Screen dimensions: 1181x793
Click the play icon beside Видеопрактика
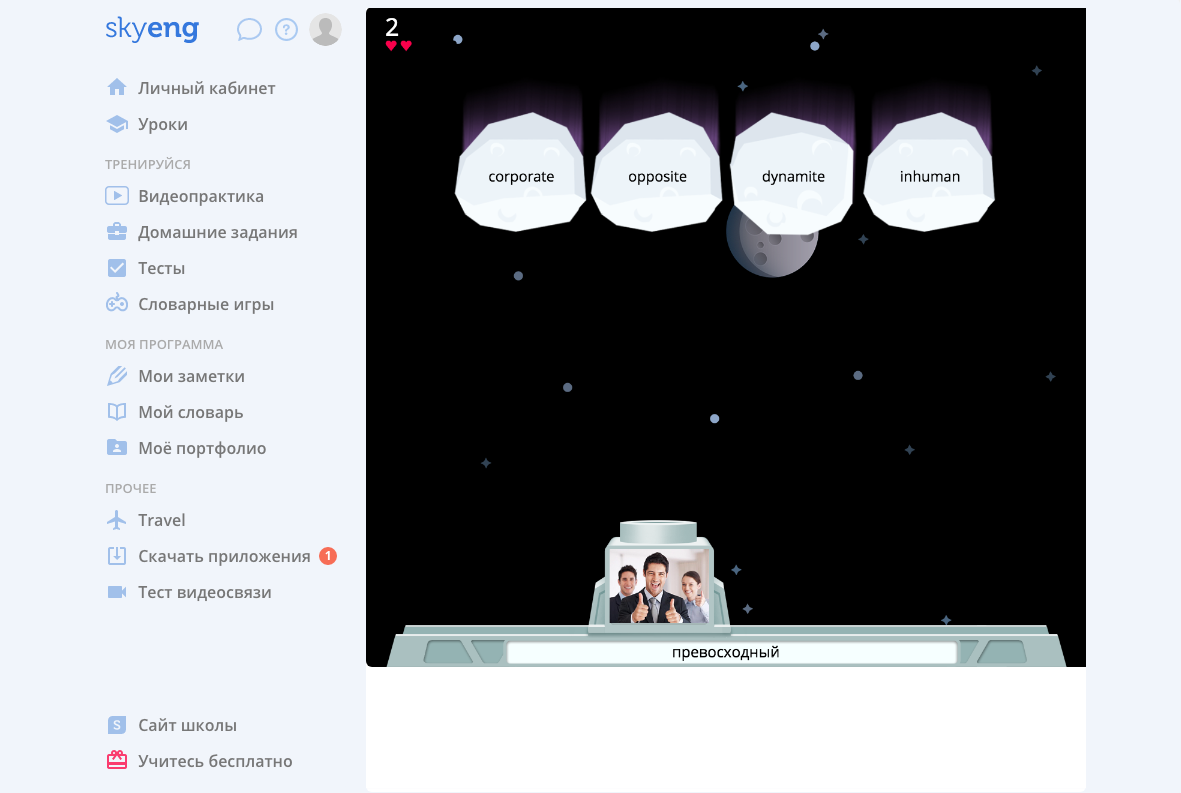[x=117, y=196]
